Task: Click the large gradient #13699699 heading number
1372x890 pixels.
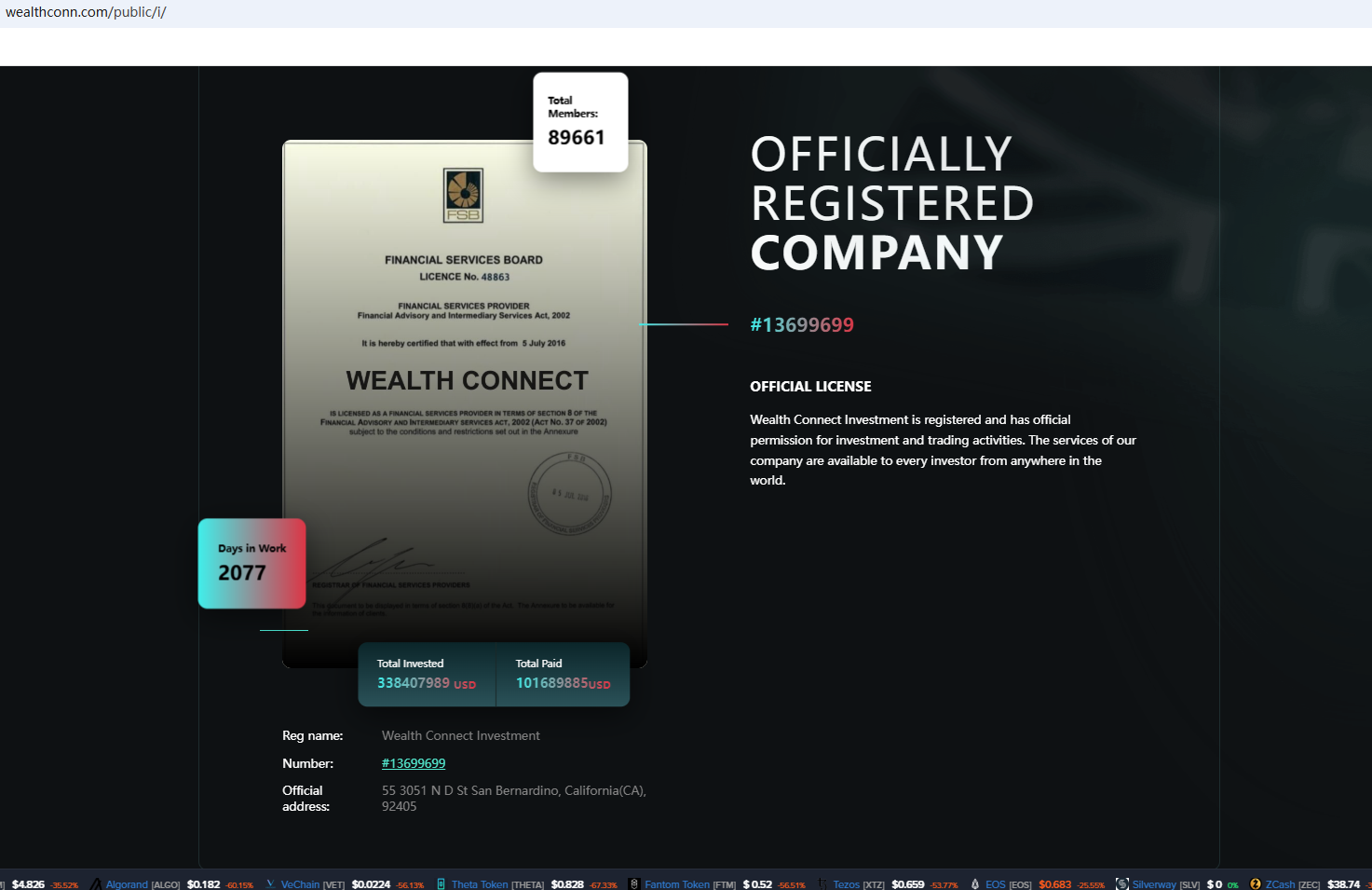Action: click(802, 324)
